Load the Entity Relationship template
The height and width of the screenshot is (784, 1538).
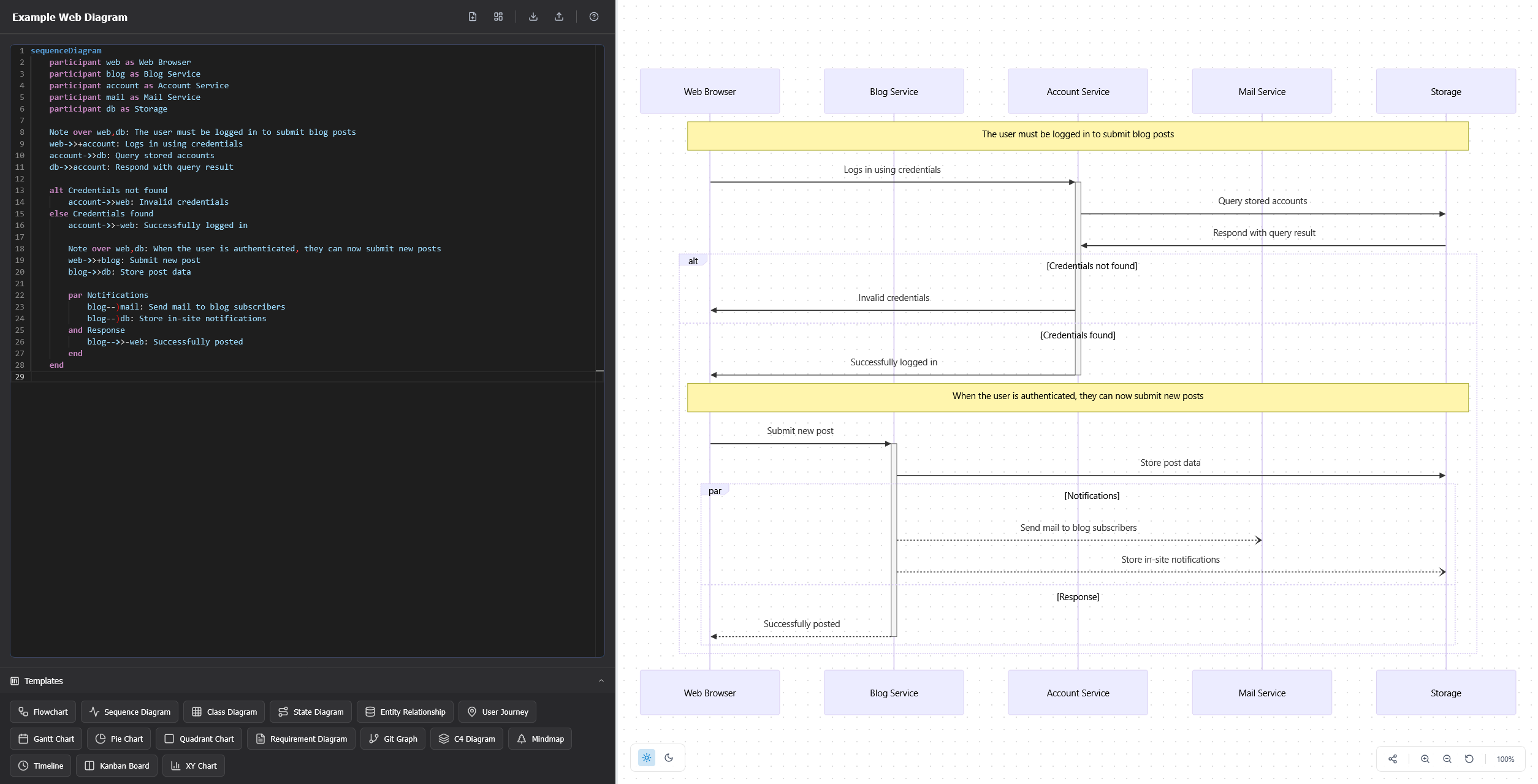coord(405,712)
